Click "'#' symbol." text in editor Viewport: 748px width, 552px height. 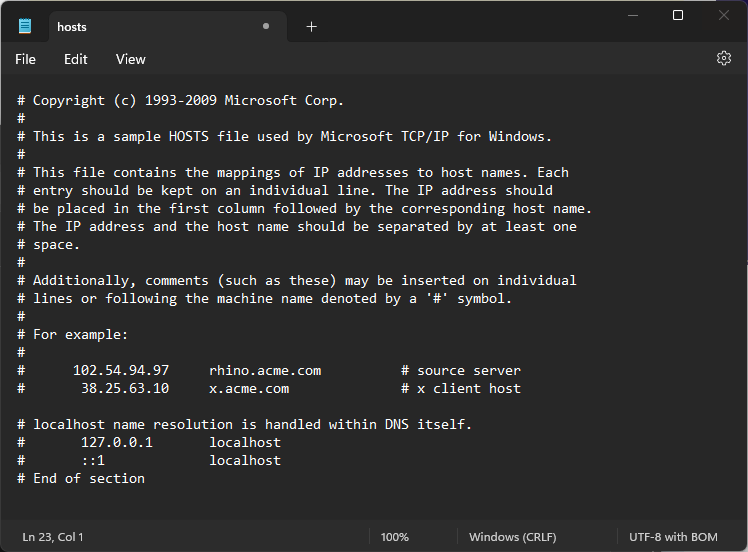(x=468, y=299)
